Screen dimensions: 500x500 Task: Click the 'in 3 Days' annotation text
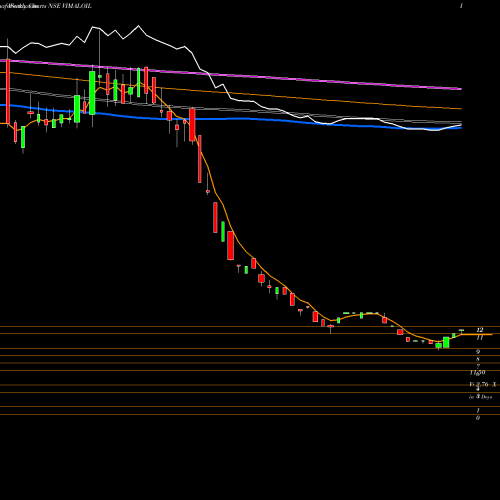pyautogui.click(x=480, y=397)
